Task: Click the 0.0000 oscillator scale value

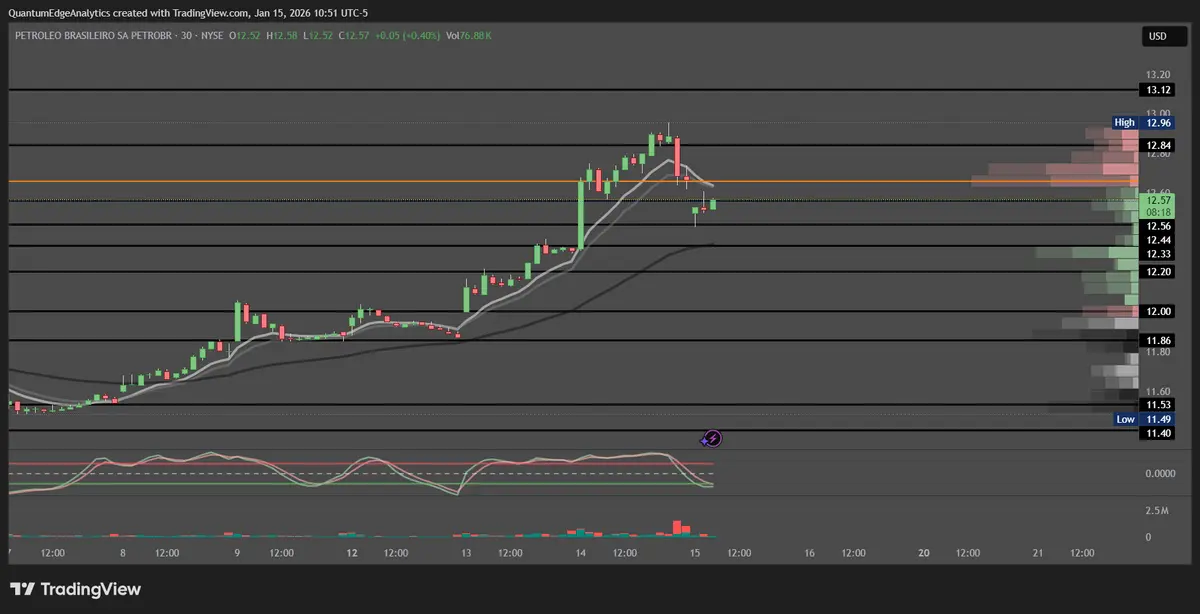Action: tap(1160, 473)
